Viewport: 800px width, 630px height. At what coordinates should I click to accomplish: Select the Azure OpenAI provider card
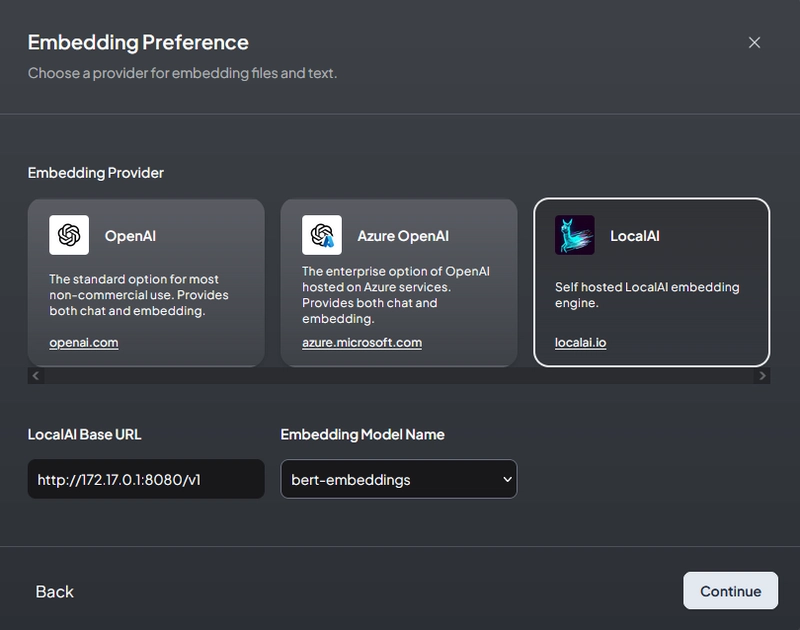pos(399,283)
